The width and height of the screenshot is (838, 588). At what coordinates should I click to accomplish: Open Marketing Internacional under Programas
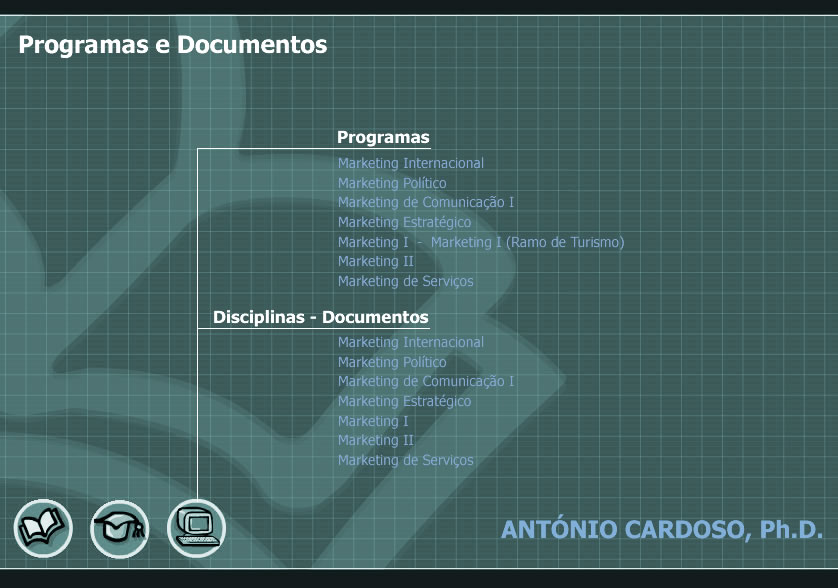[410, 163]
